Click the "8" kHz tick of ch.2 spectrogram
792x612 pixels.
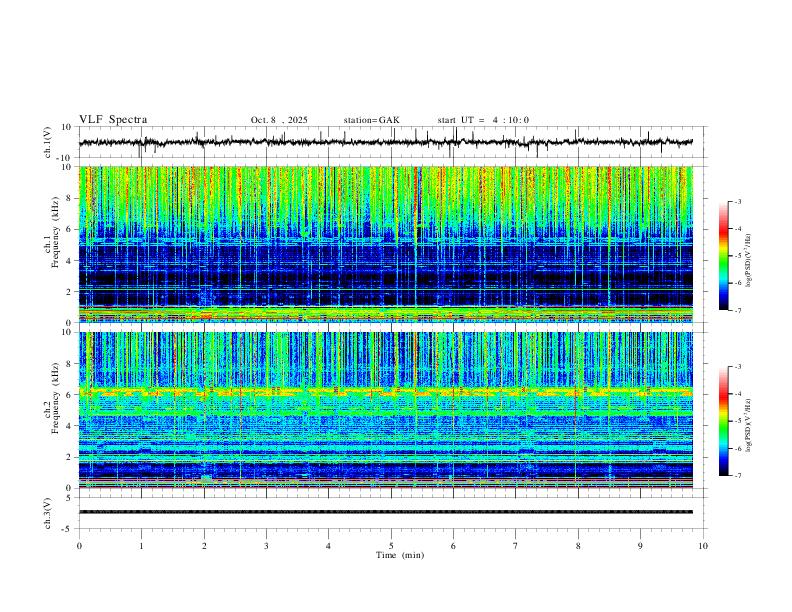(70, 364)
